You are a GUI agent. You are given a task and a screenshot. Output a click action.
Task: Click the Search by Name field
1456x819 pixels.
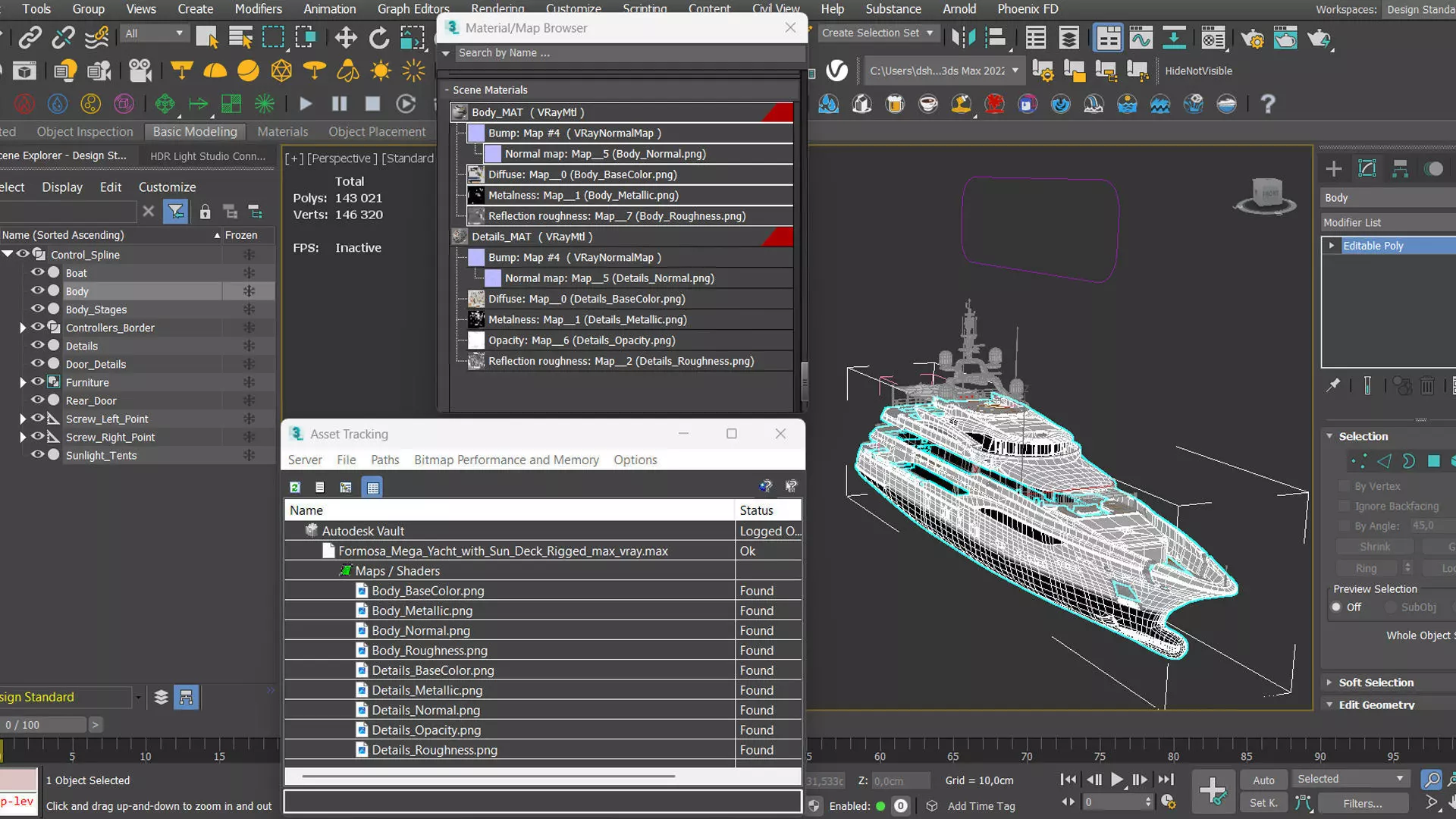coord(630,53)
